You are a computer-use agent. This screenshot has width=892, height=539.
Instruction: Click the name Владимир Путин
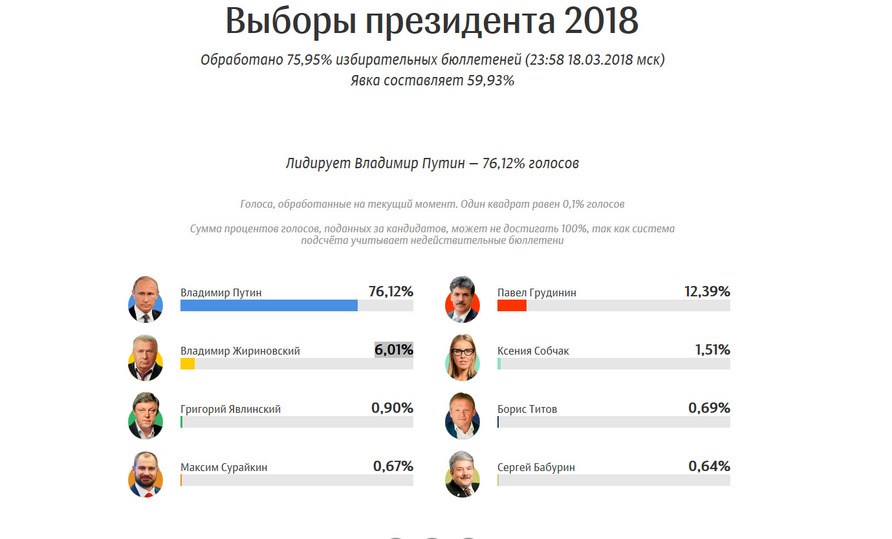tap(221, 293)
